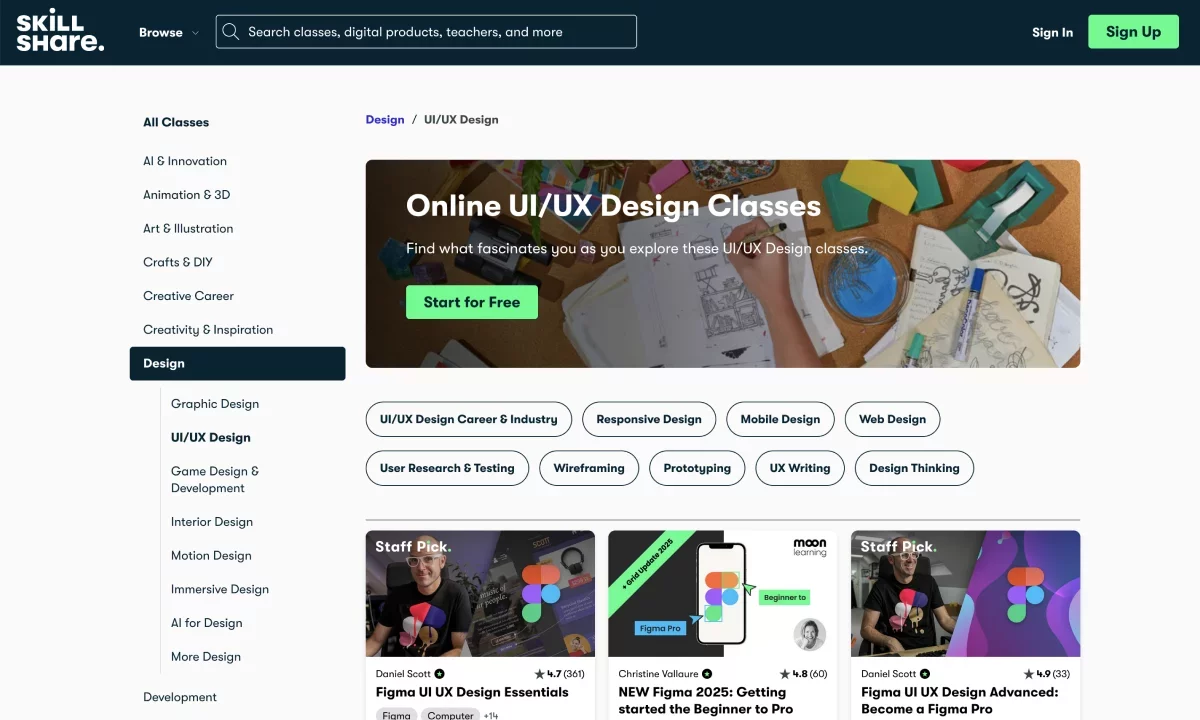This screenshot has height=720, width=1200.
Task: Open Figma UI UX Design Advanced thumbnail
Action: [x=965, y=593]
